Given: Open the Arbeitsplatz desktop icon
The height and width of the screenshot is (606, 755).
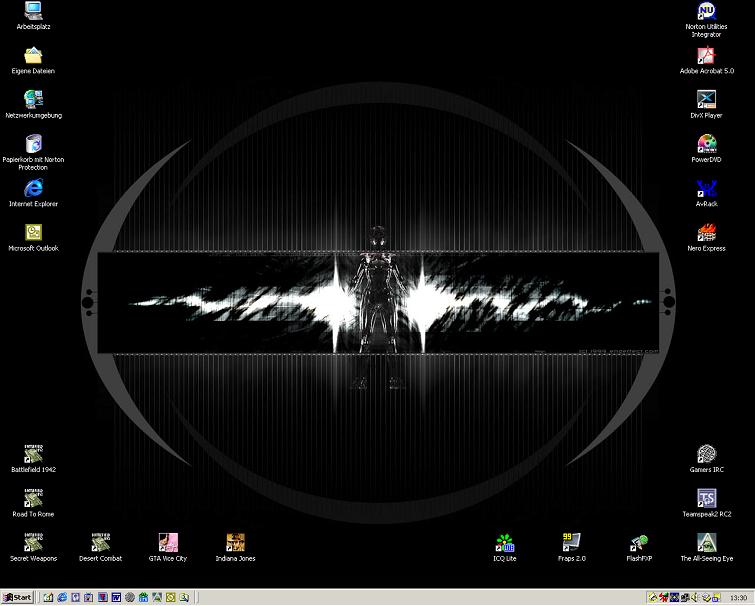Looking at the screenshot, I should pos(33,11).
